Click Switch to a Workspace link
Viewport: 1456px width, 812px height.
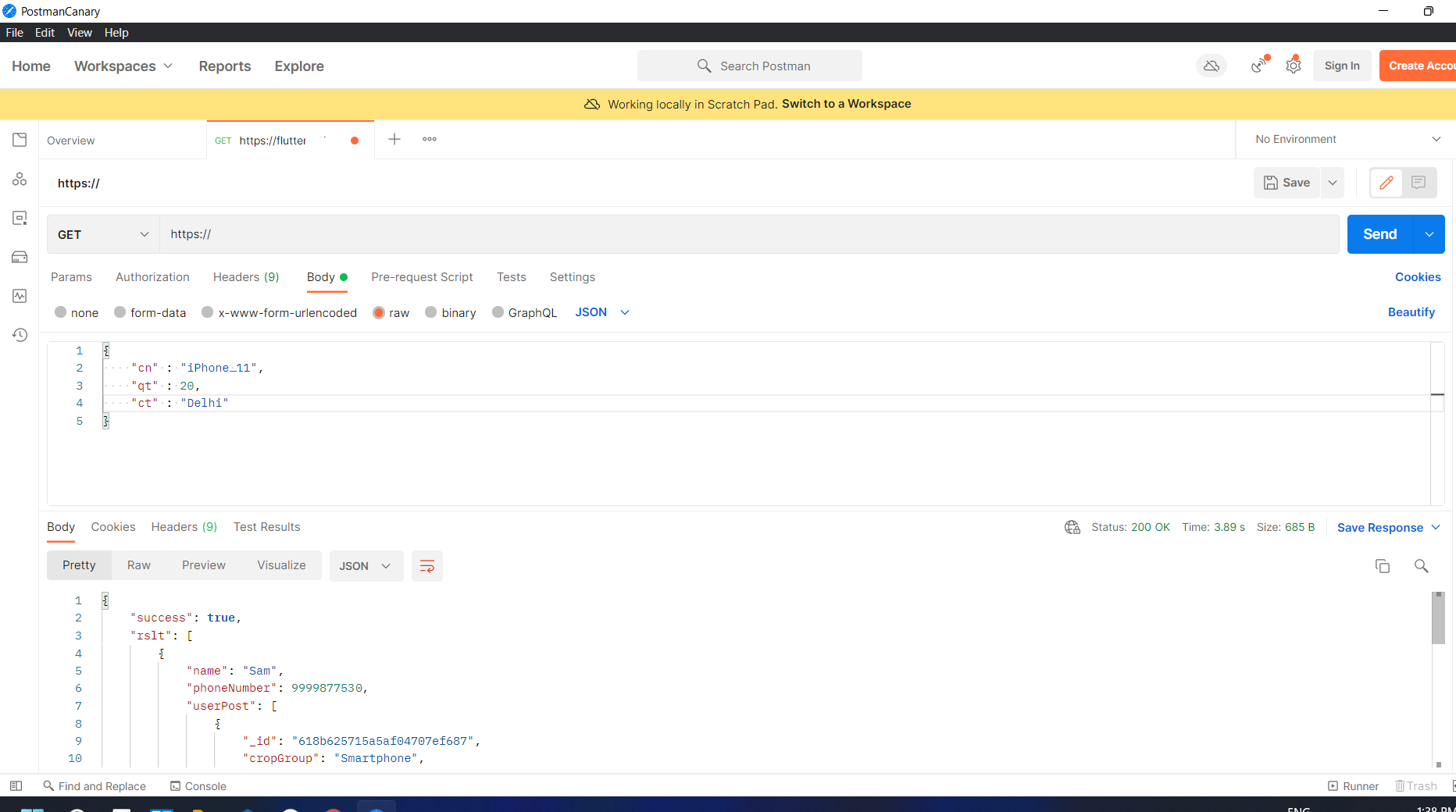tap(847, 104)
